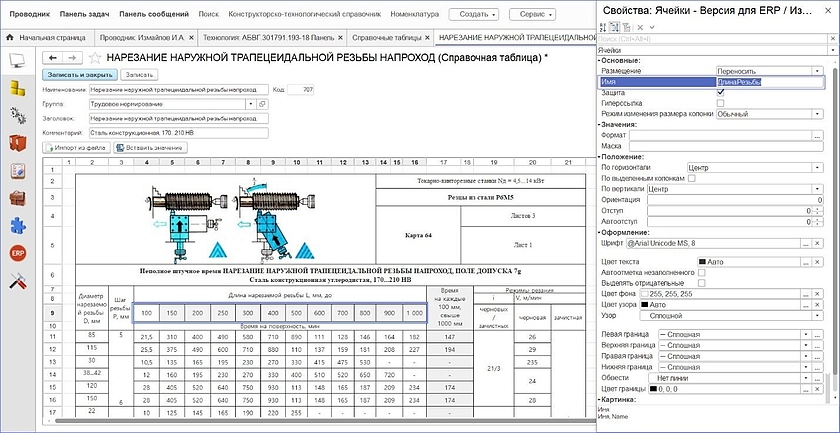Open the По горизонтали alignment dropdown
This screenshot has width=840, height=433.
(820, 167)
